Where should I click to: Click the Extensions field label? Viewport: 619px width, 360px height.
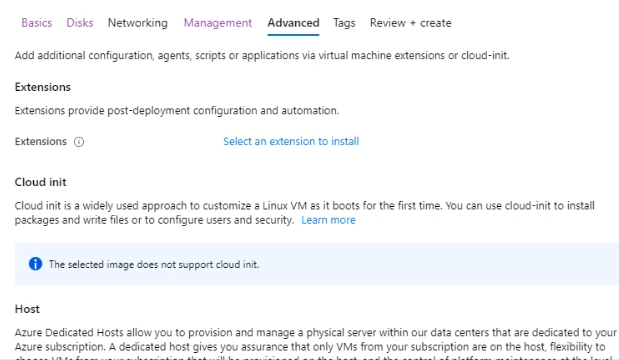[x=41, y=141]
